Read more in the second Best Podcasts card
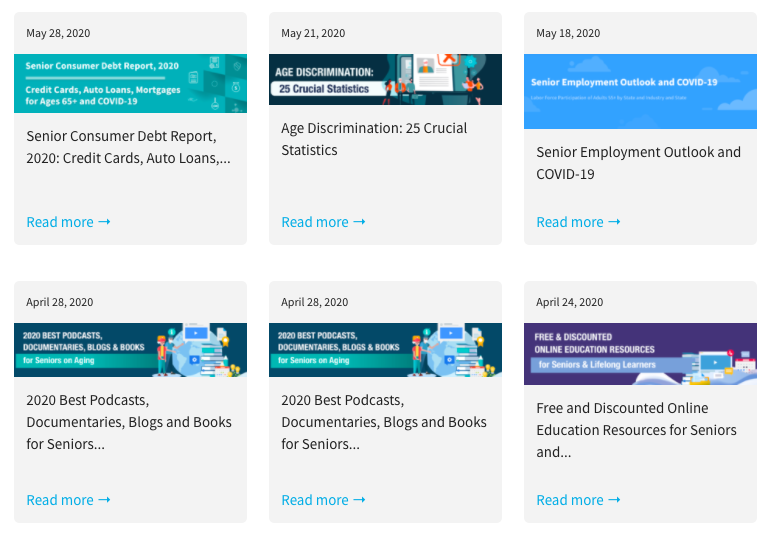 click(x=323, y=500)
